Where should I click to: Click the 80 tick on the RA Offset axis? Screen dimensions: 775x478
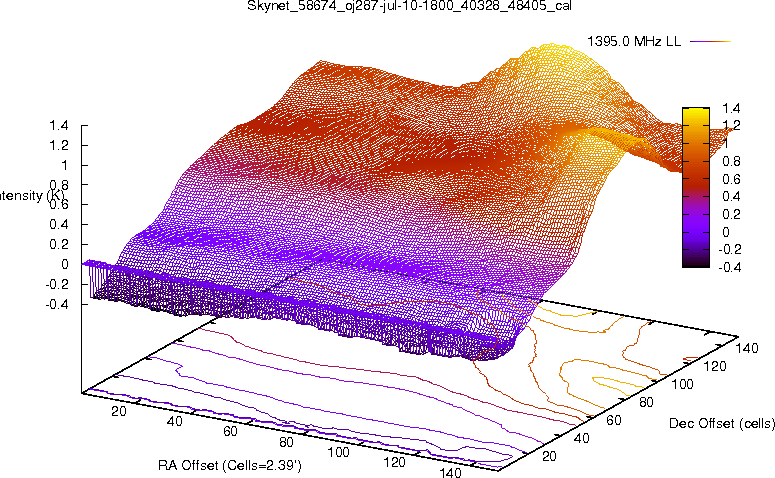tap(286, 442)
